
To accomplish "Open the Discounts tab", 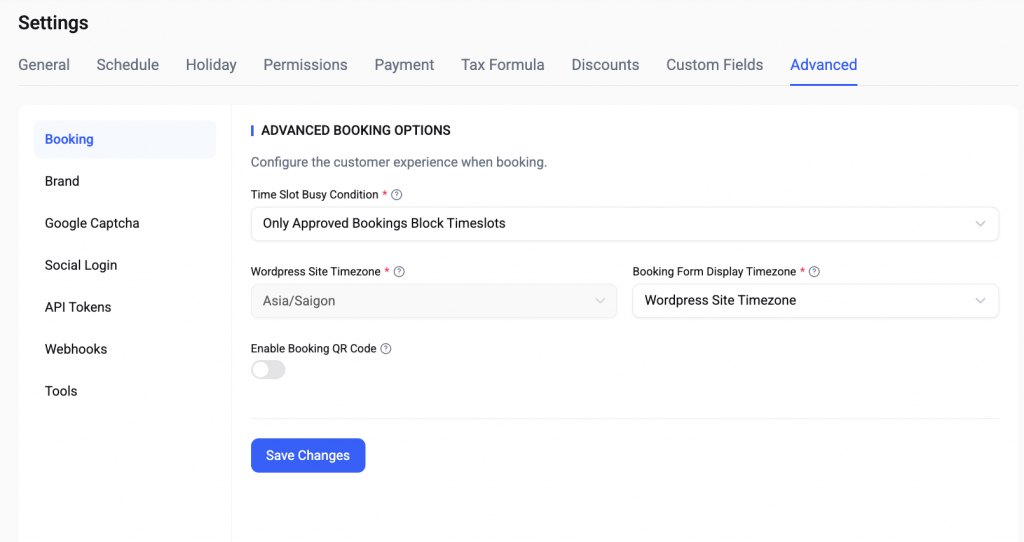I will [605, 65].
